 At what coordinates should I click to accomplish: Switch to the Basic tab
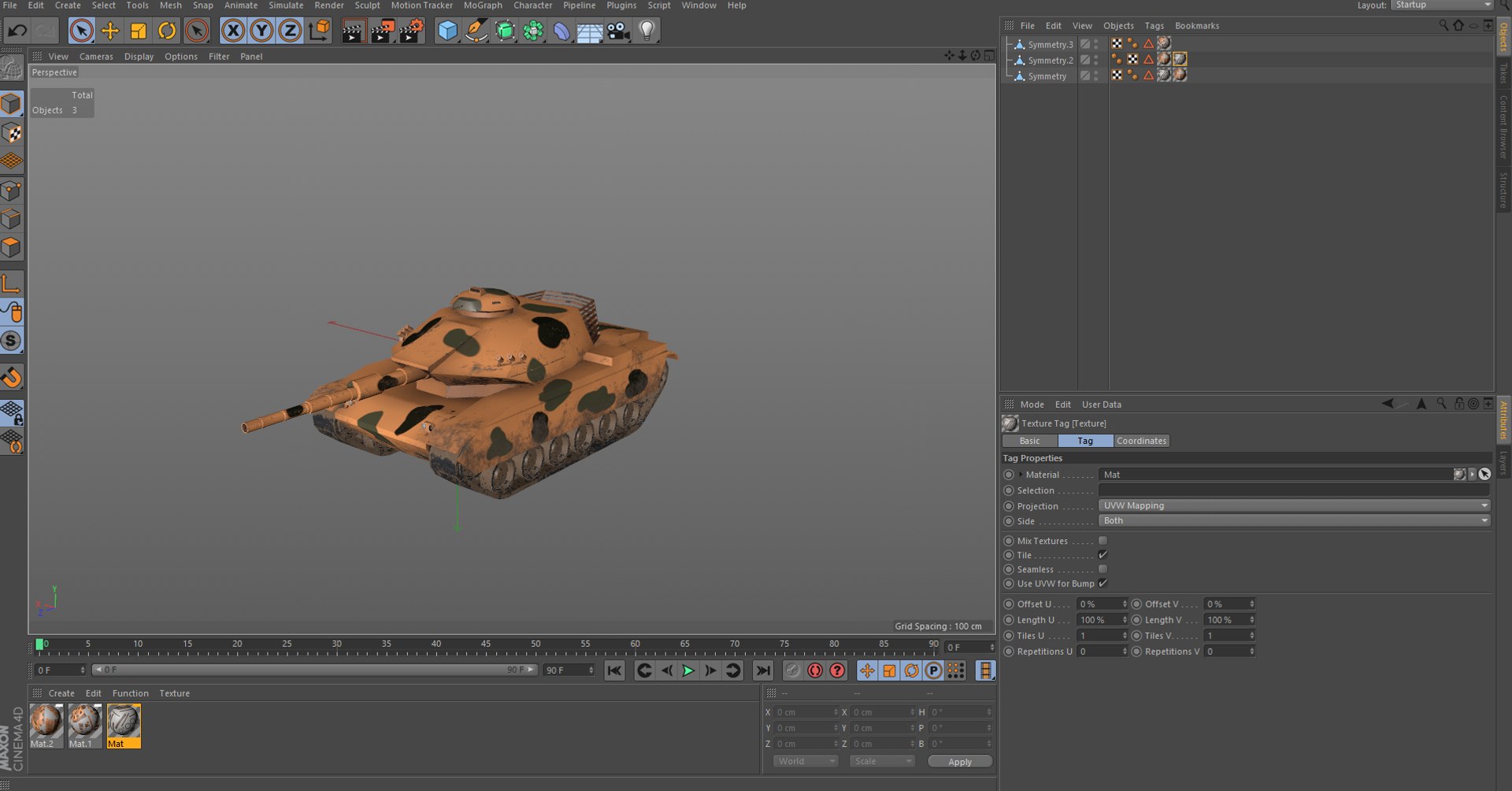point(1029,441)
